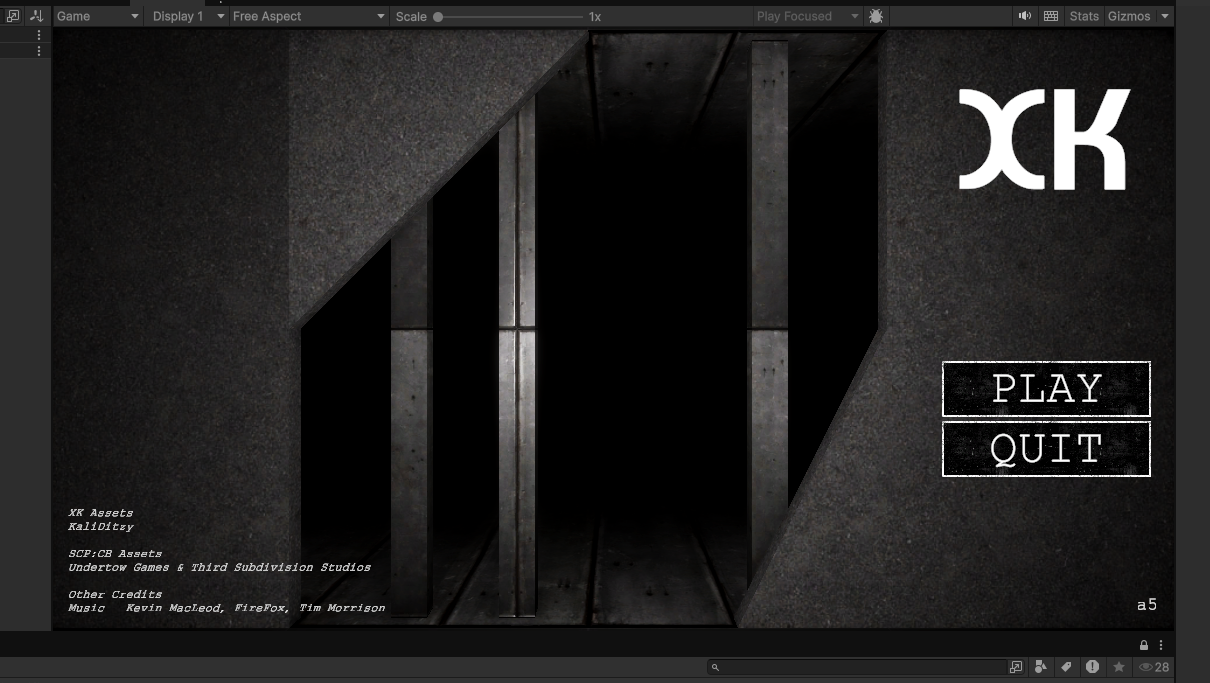The image size is (1210, 683).
Task: Open the lower left-panel three-dot menu
Action: [x=39, y=51]
